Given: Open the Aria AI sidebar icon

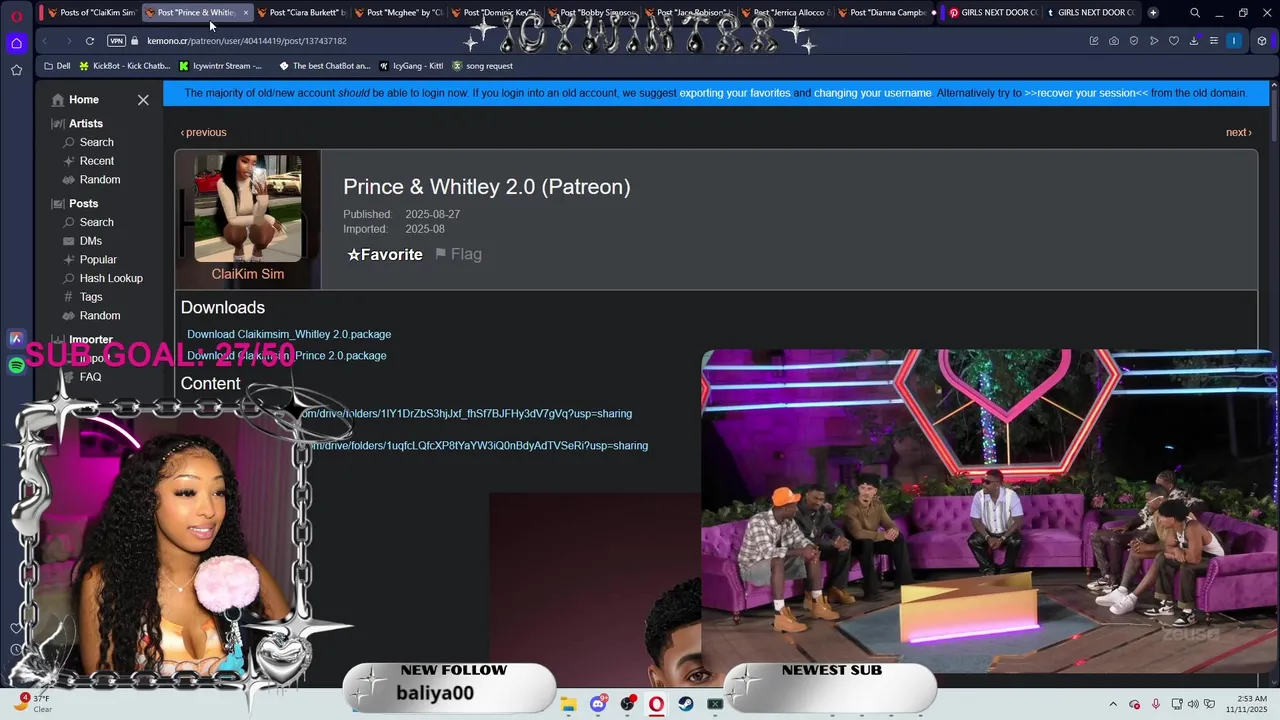Looking at the screenshot, I should (16, 339).
